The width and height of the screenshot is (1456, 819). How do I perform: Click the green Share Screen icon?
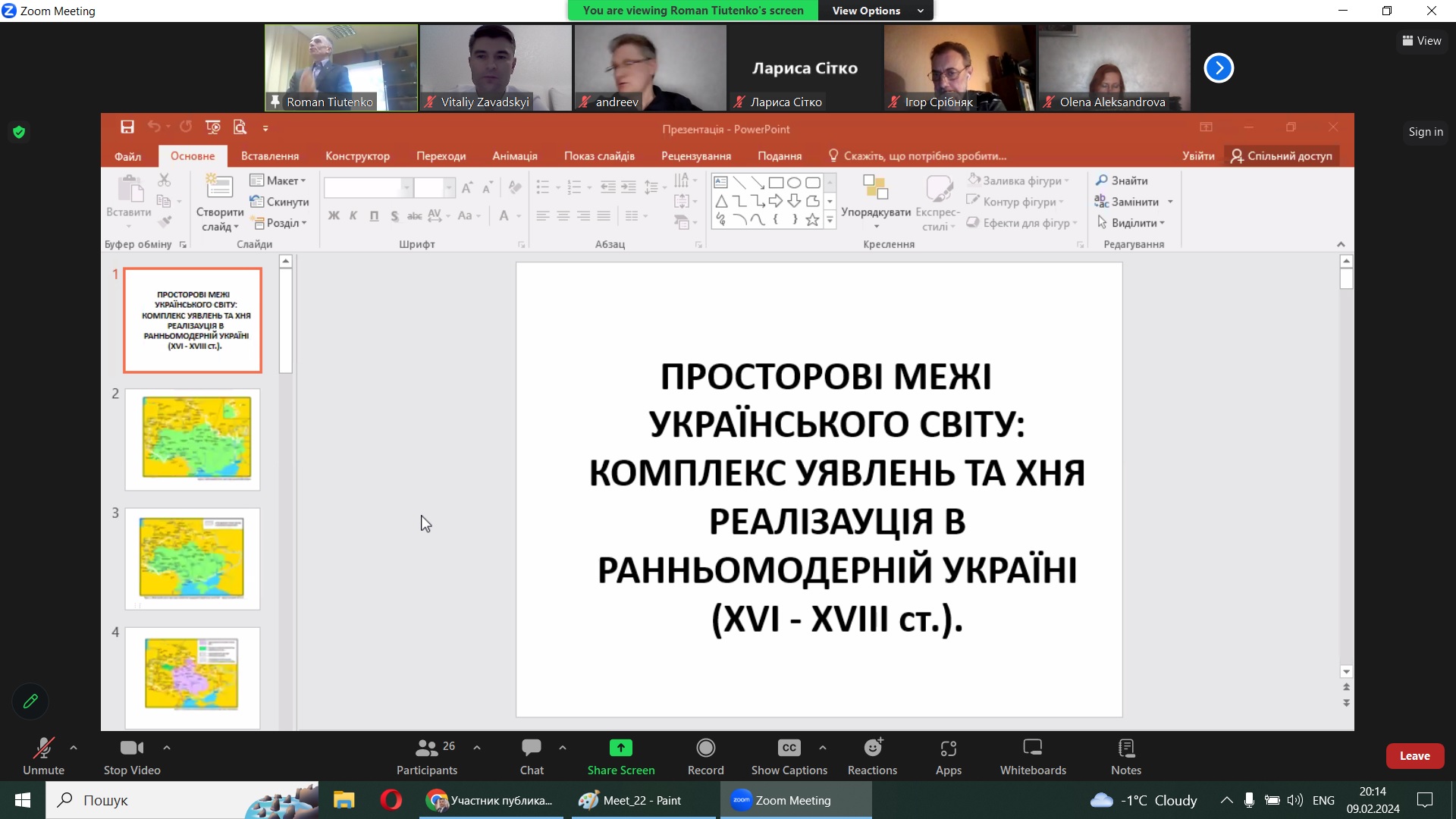pyautogui.click(x=620, y=748)
